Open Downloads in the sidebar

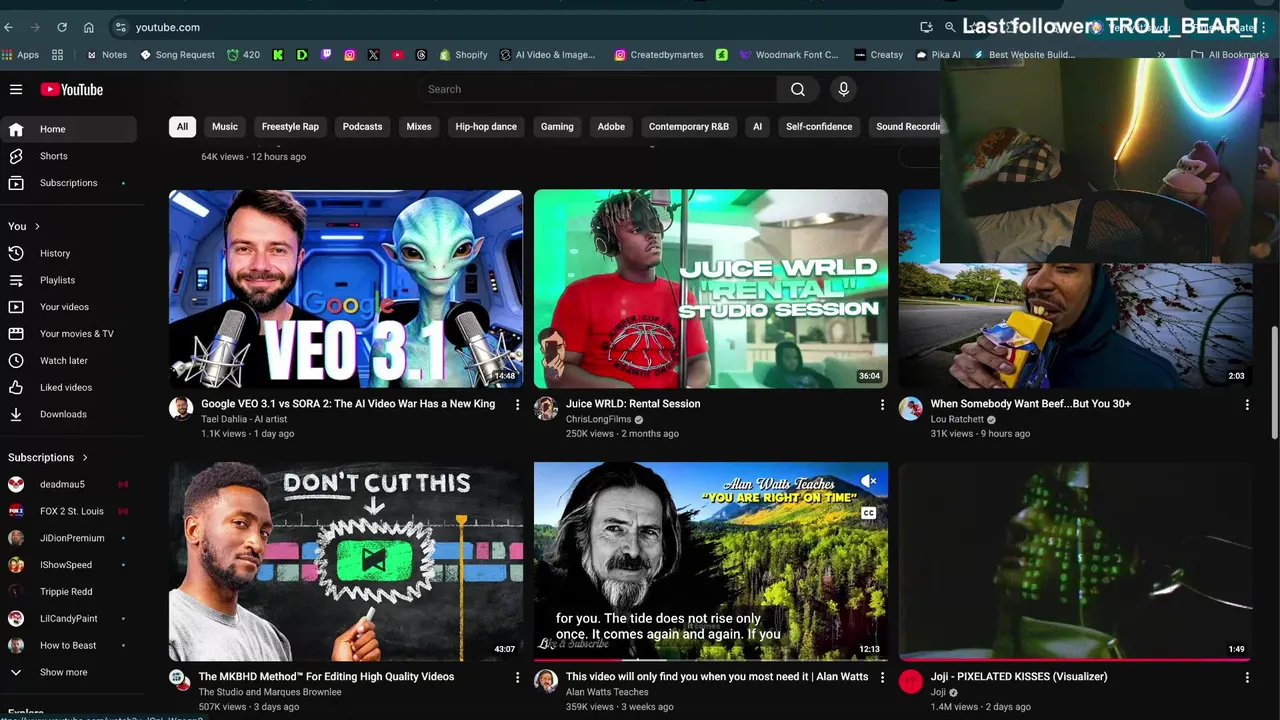[68, 414]
